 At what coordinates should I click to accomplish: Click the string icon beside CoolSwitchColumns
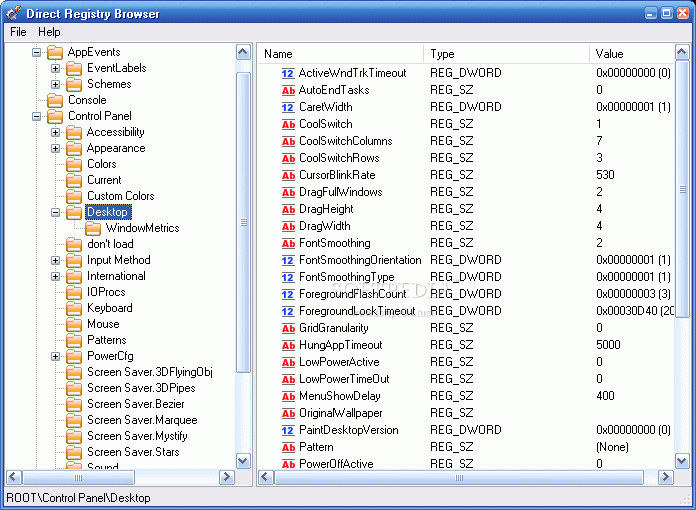288,141
